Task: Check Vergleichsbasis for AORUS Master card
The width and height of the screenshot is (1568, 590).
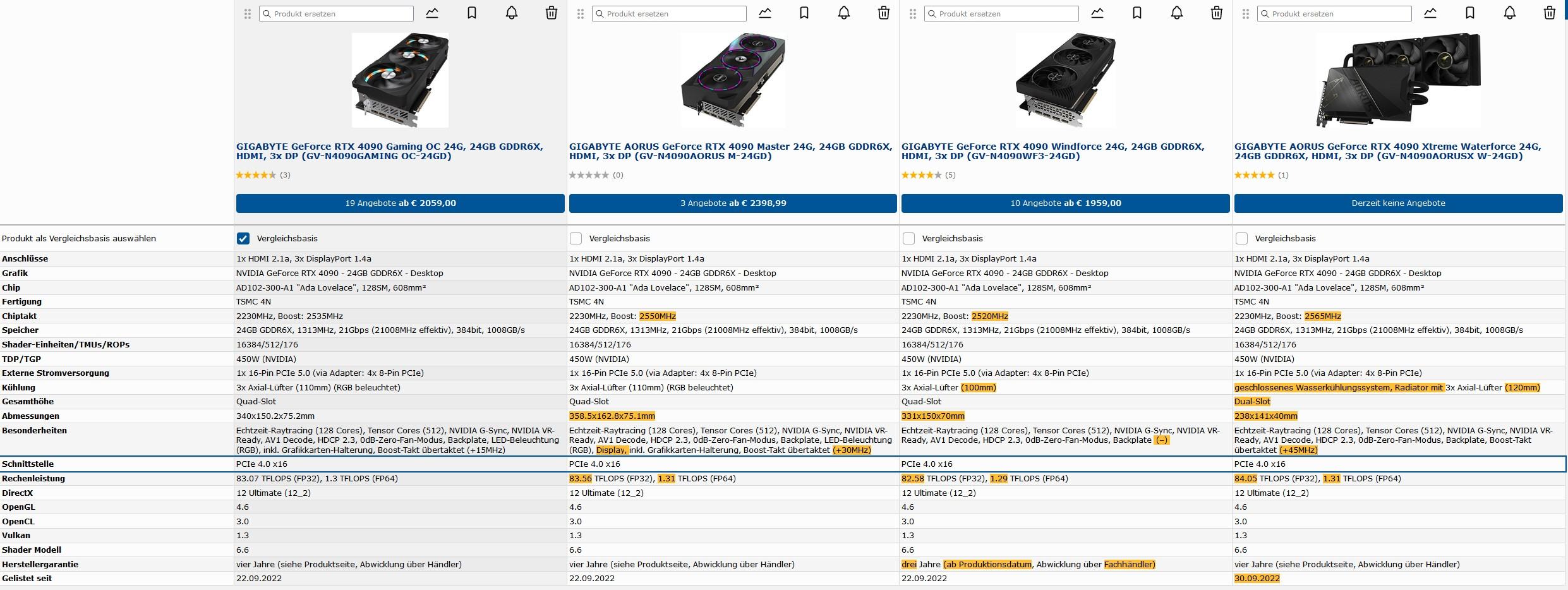Action: pos(576,239)
